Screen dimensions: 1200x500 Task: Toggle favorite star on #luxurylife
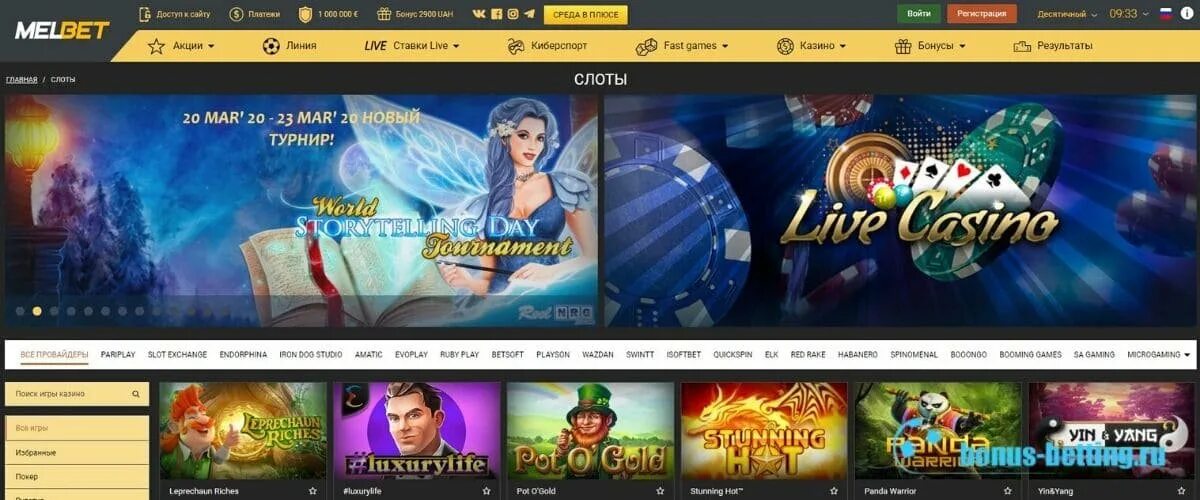pyautogui.click(x=487, y=491)
